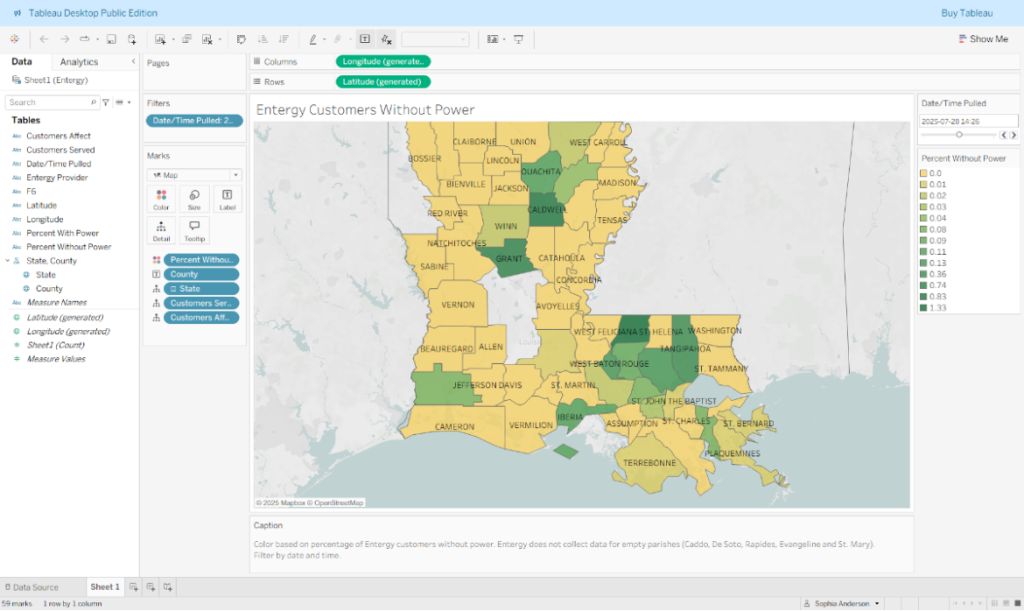Click the Size marks card button
This screenshot has height=611, width=1024.
(x=195, y=200)
